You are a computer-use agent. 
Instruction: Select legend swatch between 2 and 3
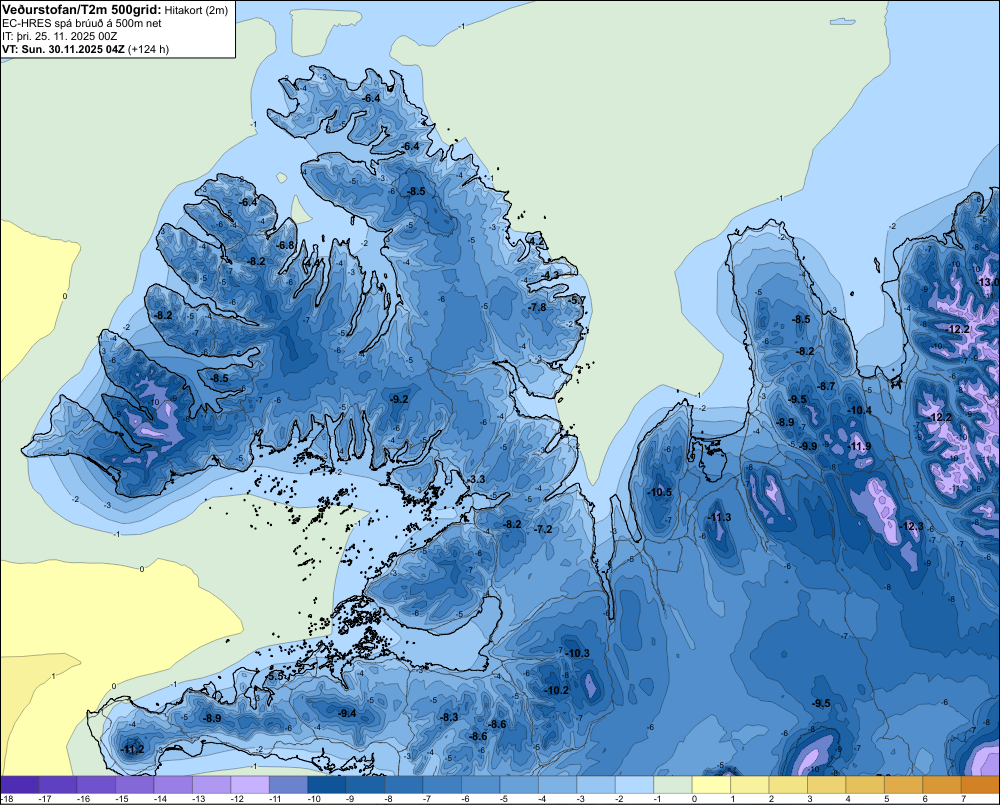tap(788, 785)
